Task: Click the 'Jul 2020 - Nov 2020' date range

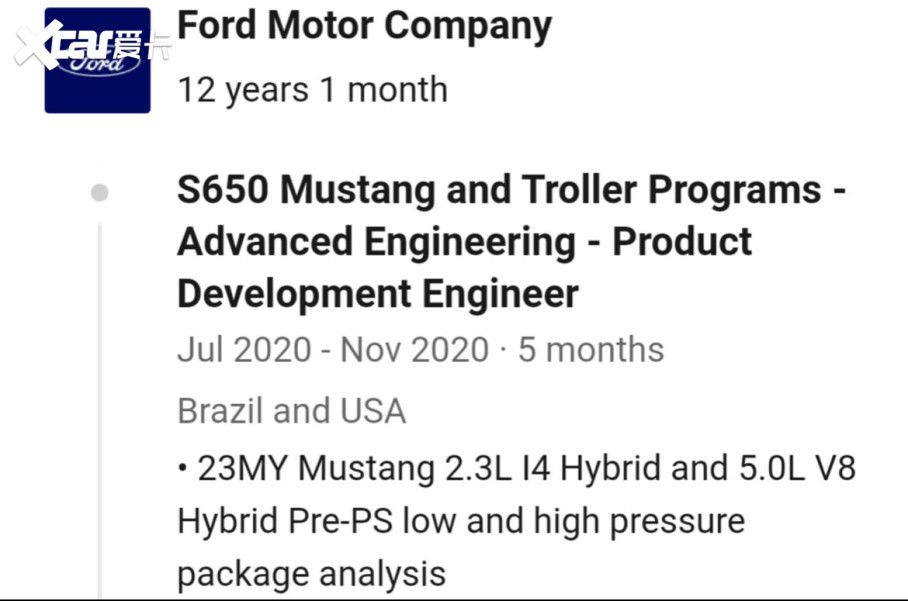Action: coord(332,350)
